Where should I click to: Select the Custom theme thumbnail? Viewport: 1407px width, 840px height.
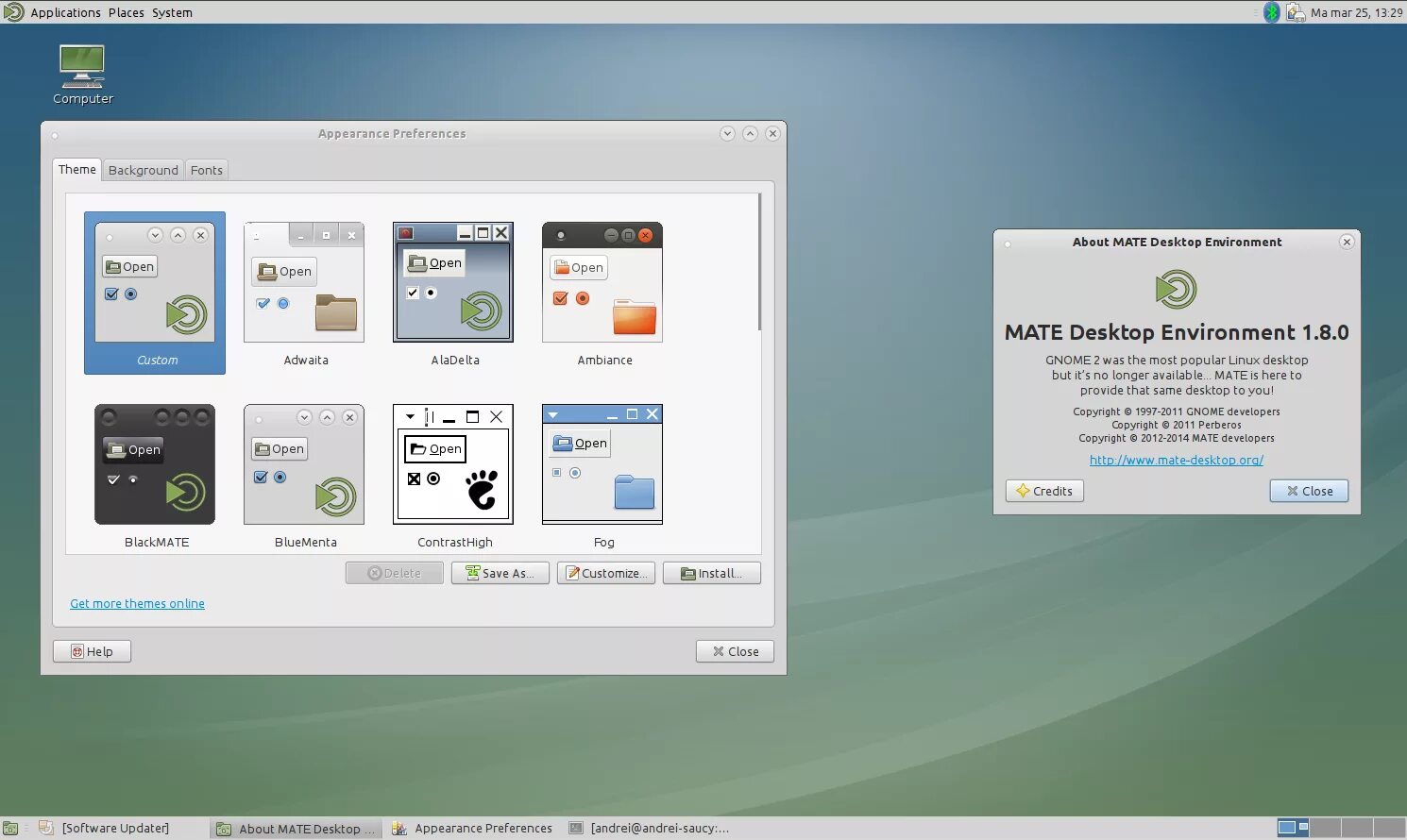155,293
